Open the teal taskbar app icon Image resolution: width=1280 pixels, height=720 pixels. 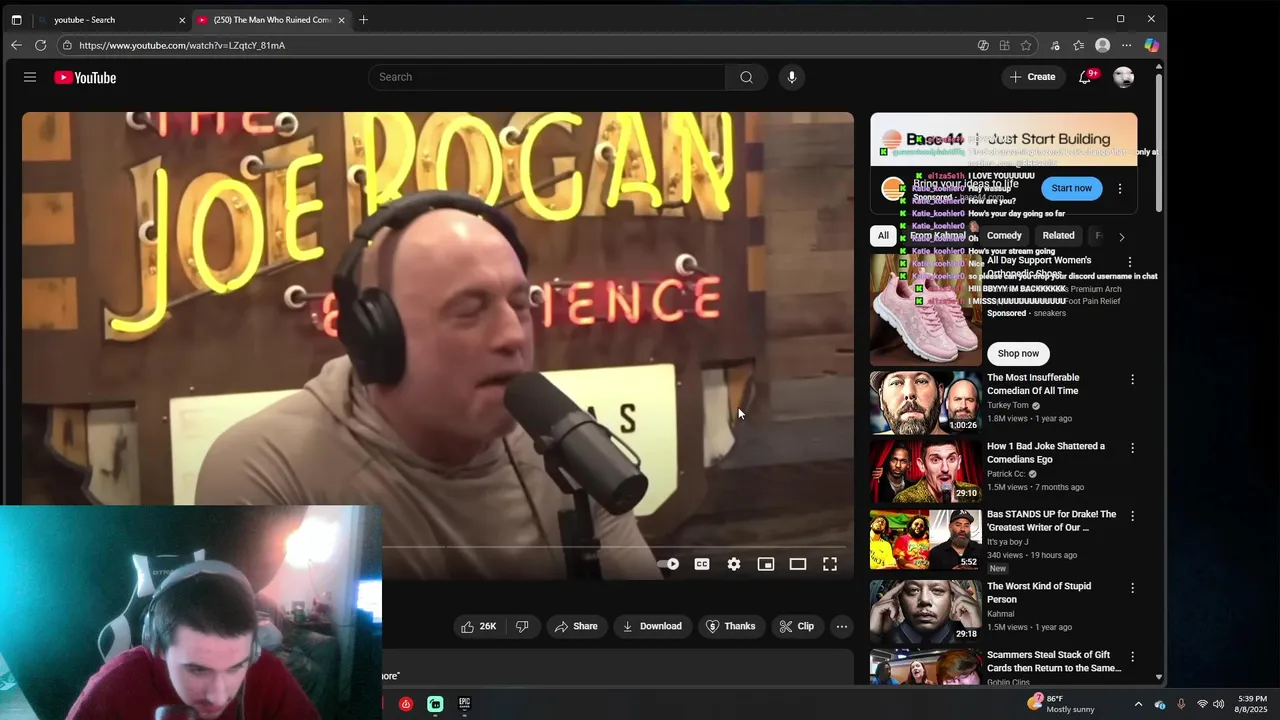[x=435, y=704]
